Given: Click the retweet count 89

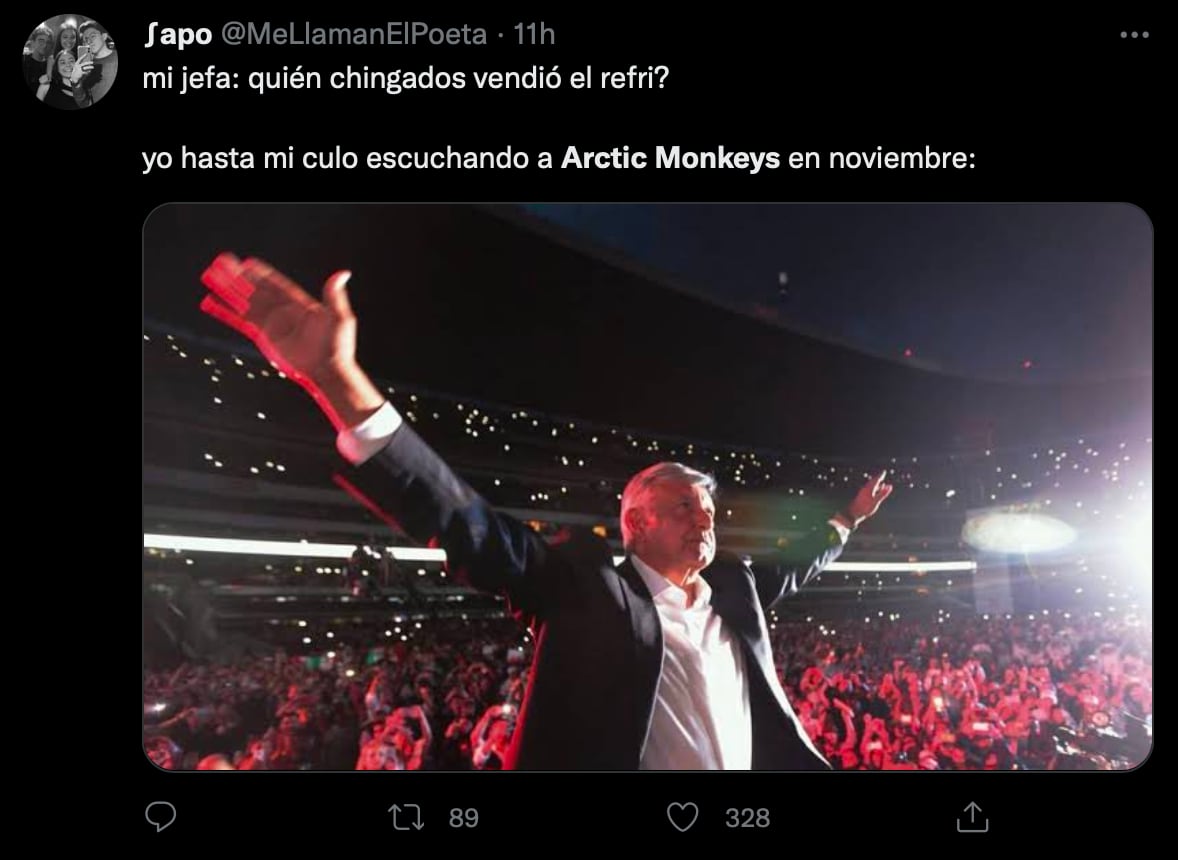Looking at the screenshot, I should tap(464, 817).
